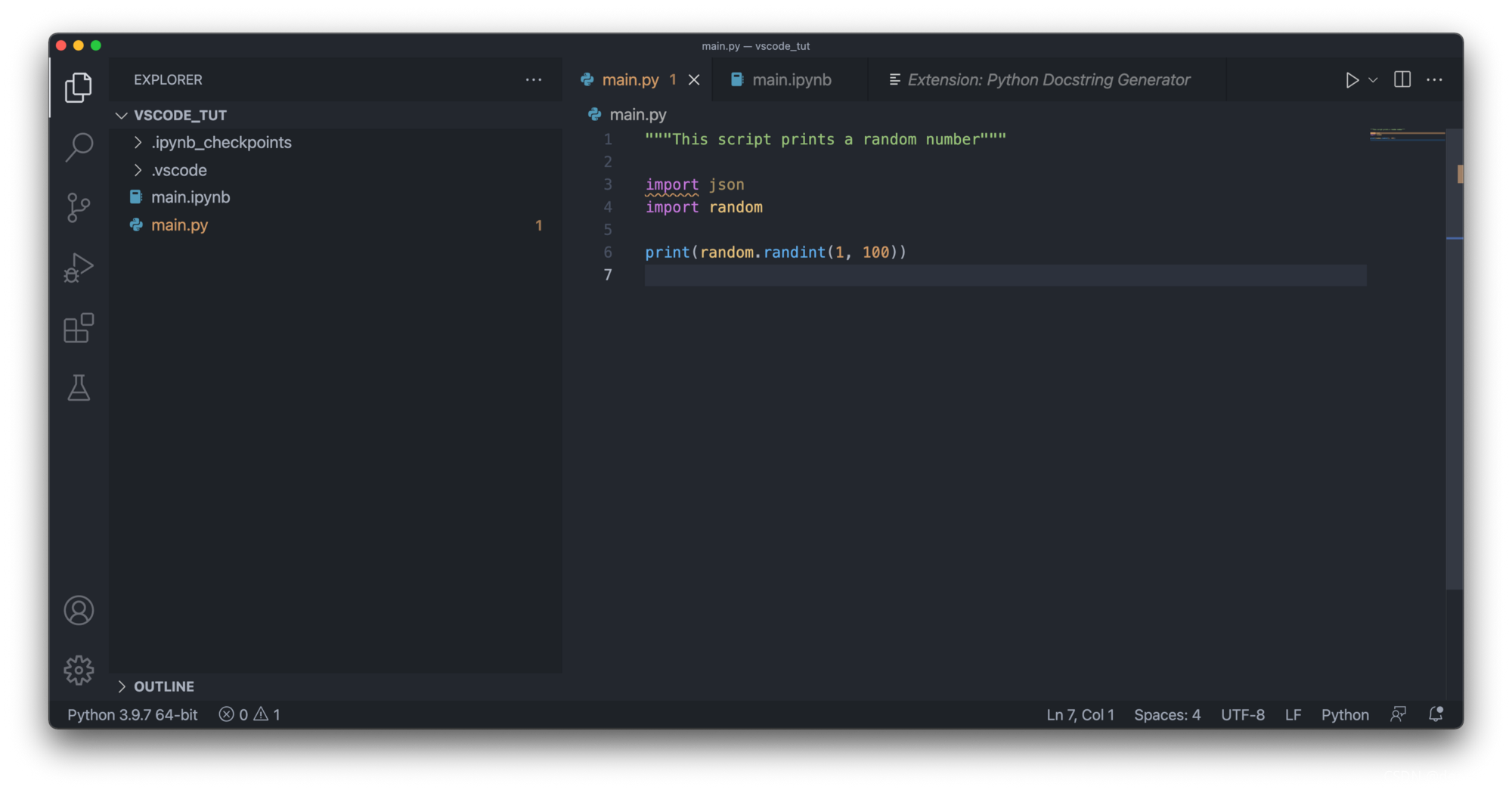Open the Search view in activity bar
This screenshot has height=793, width=1512.
79,146
